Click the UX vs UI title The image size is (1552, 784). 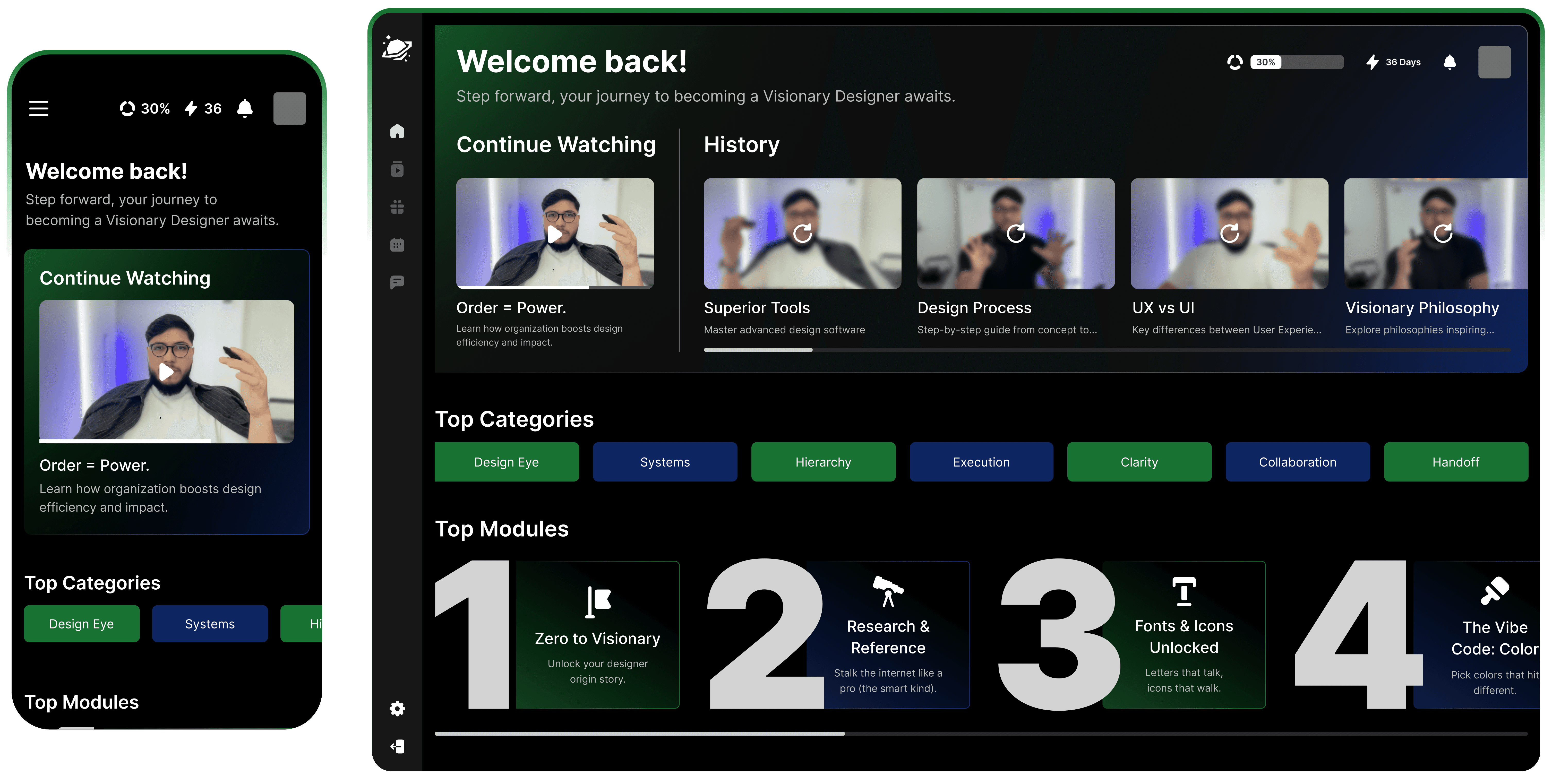point(1163,308)
